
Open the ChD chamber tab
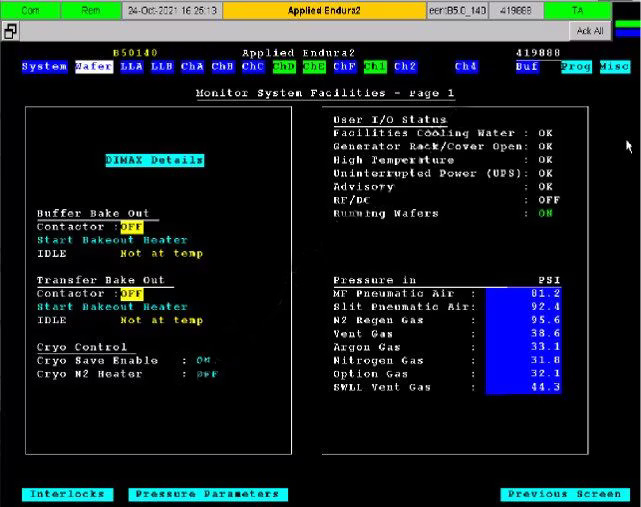click(x=283, y=67)
